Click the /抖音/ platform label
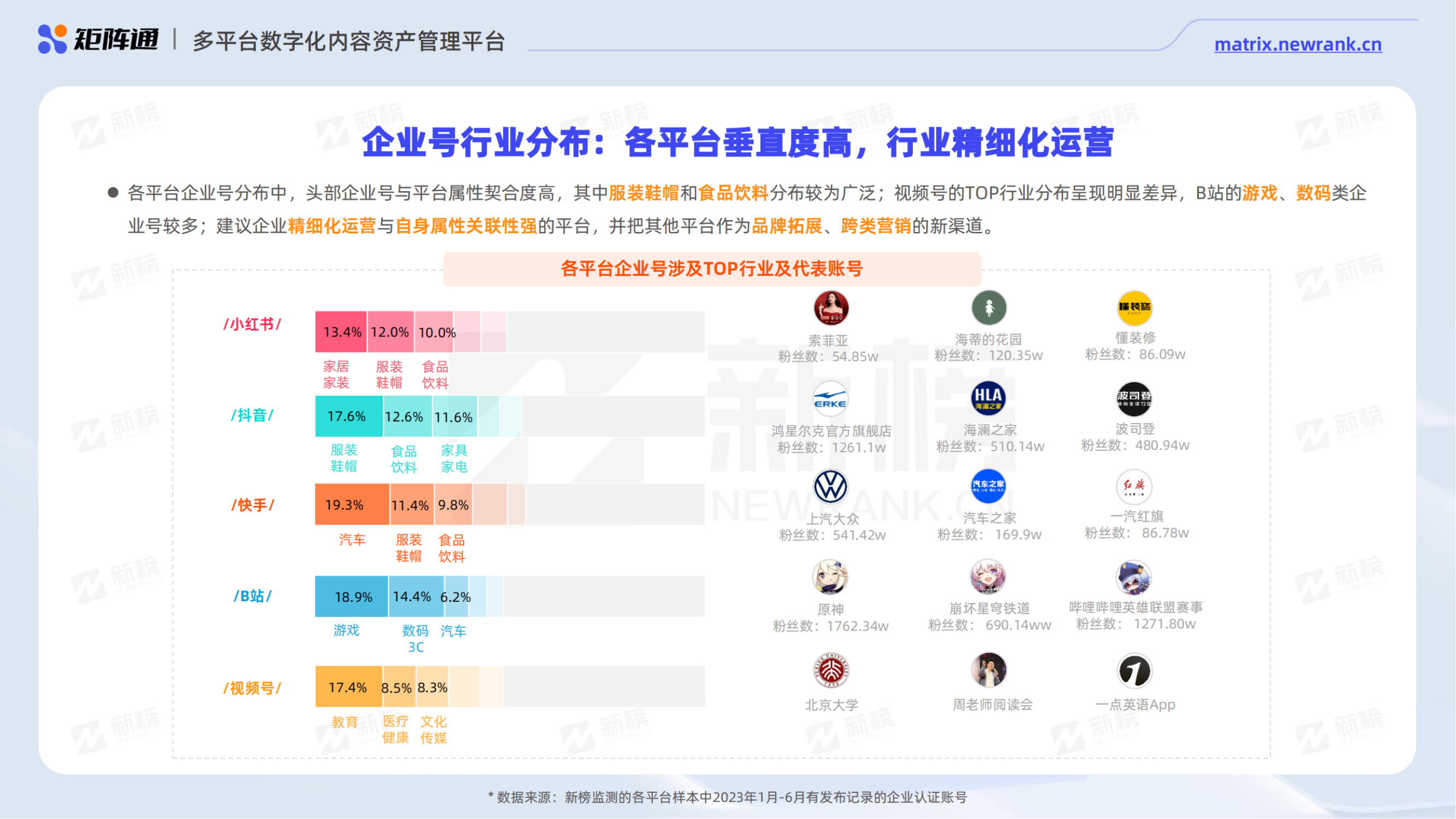 [x=252, y=416]
